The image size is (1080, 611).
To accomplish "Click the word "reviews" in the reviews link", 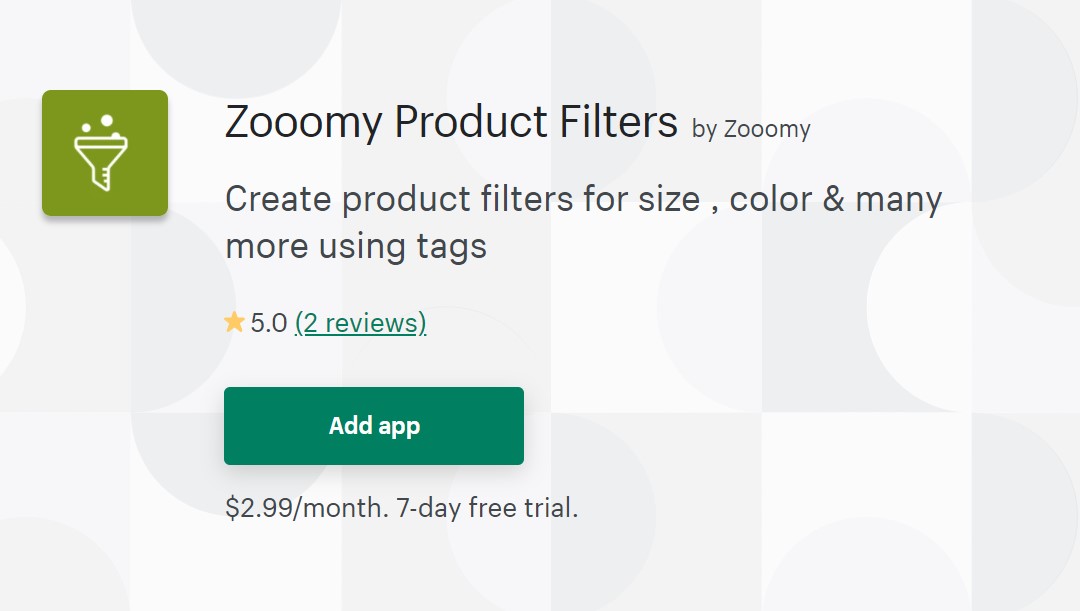I will pos(371,323).
